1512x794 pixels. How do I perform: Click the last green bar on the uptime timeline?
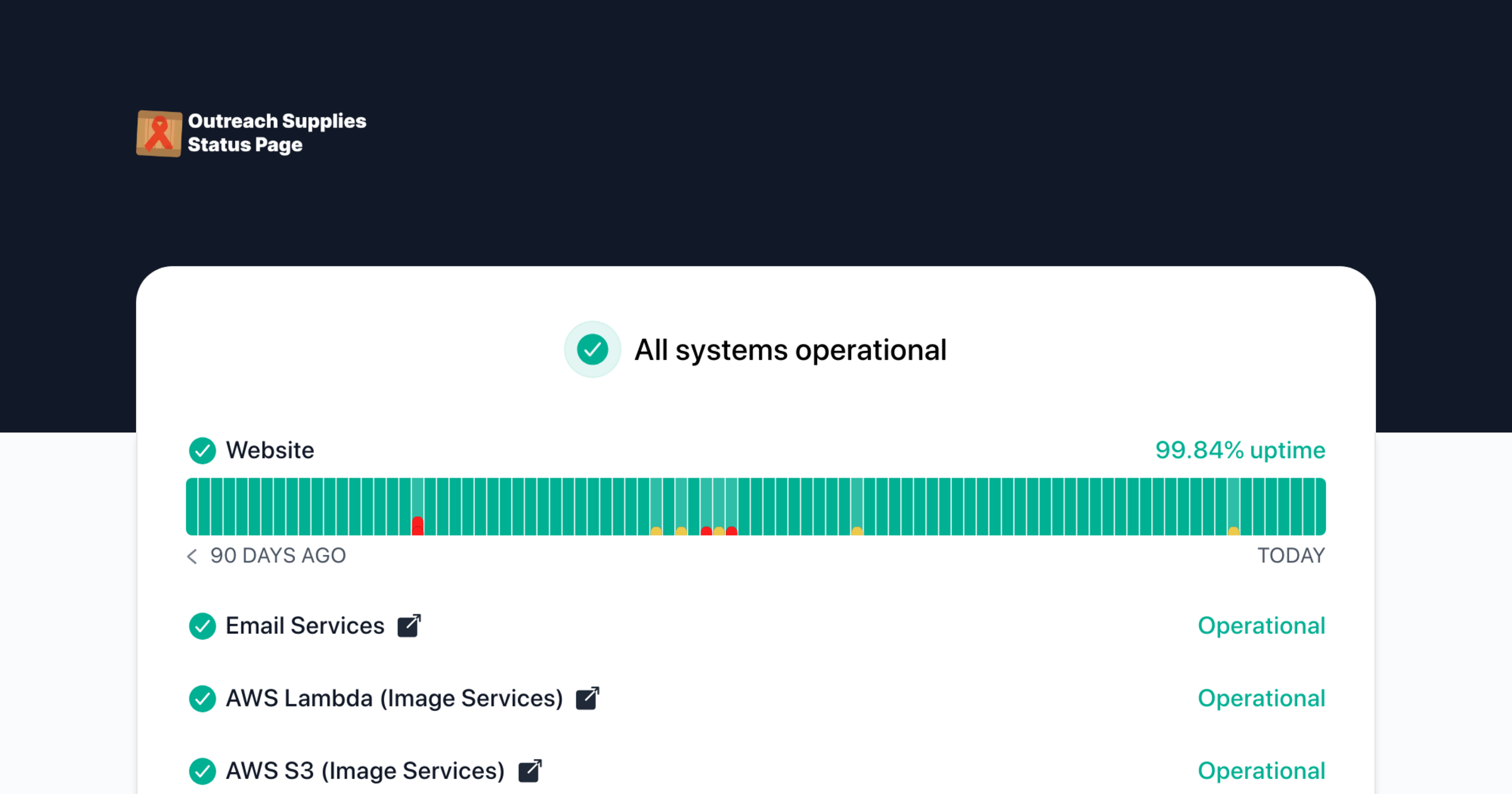click(1320, 507)
